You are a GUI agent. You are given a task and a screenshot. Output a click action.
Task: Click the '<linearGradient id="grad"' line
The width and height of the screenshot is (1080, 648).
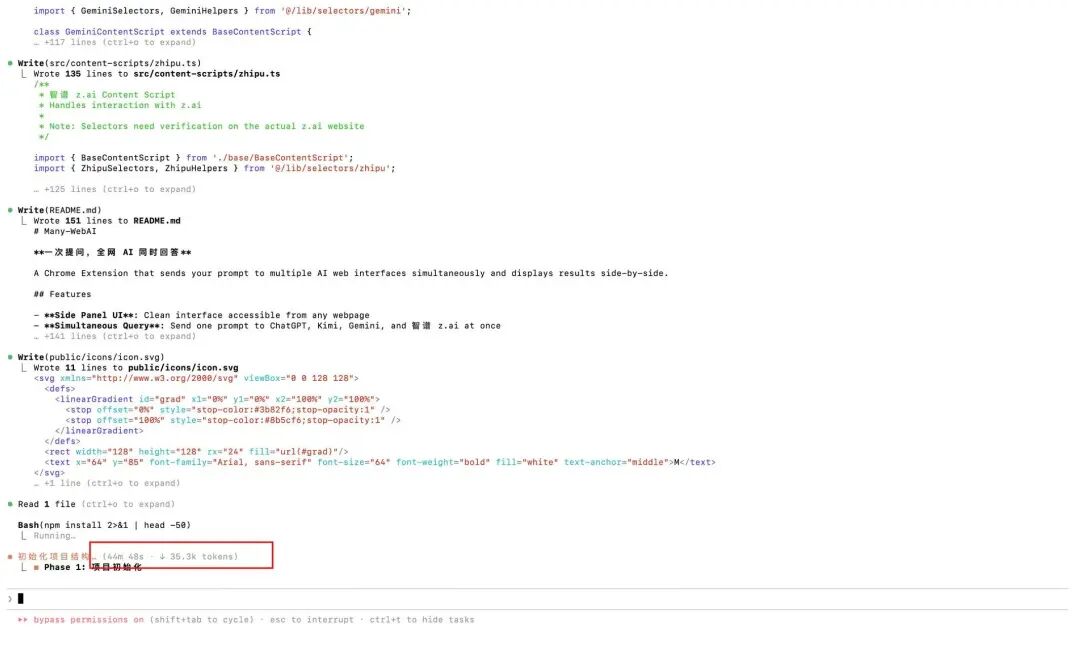218,399
